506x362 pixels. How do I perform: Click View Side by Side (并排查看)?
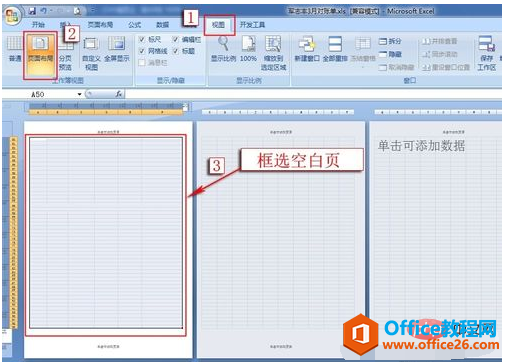(440, 41)
